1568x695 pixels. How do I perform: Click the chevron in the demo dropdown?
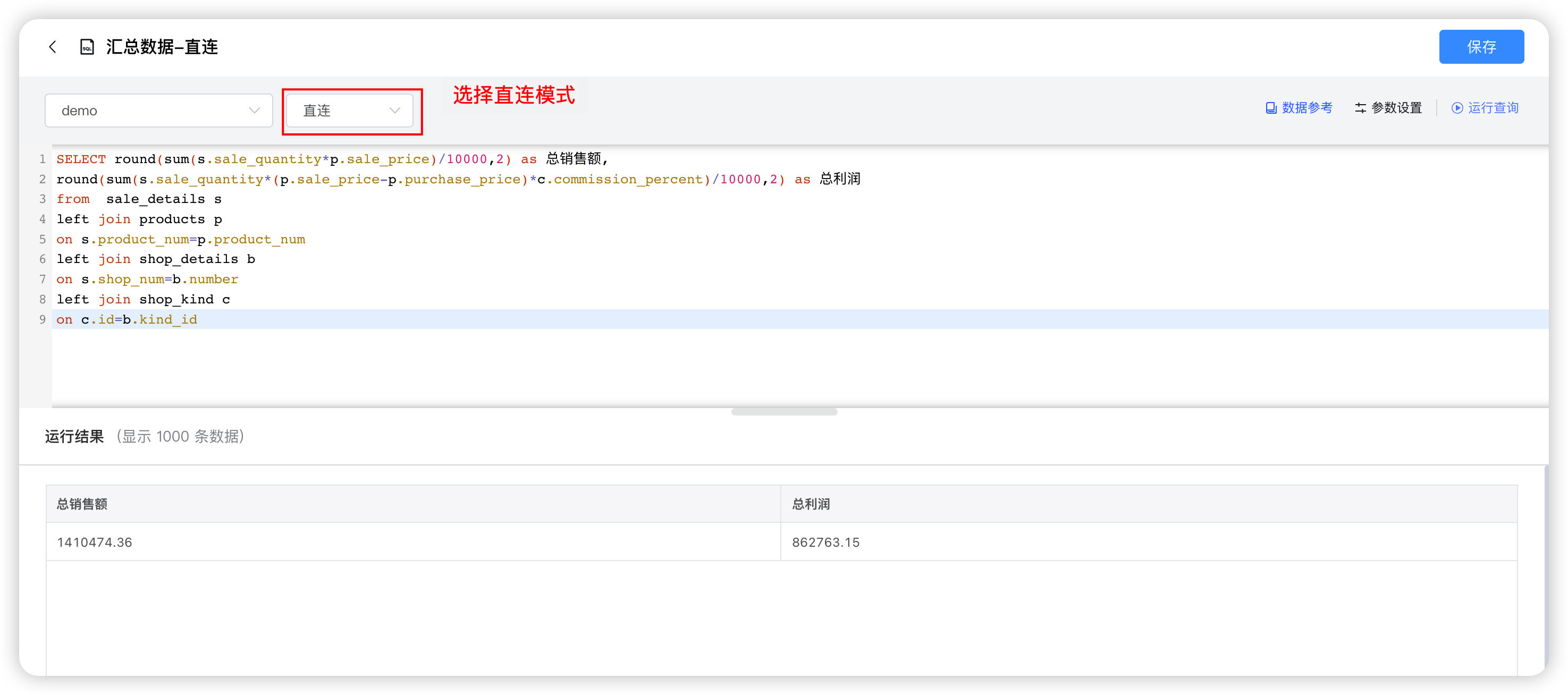(x=255, y=110)
